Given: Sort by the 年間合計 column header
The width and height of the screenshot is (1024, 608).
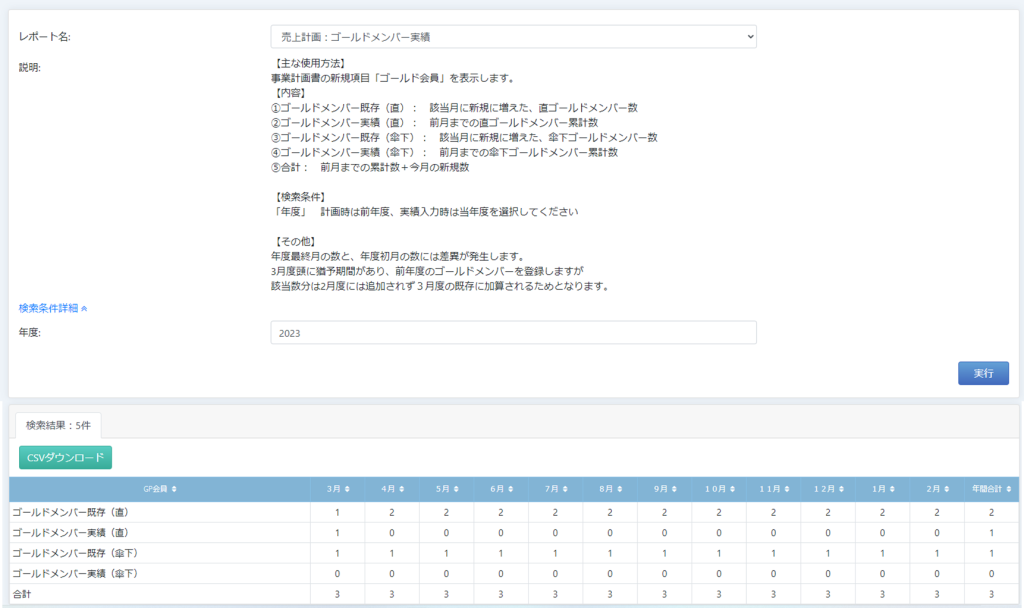Looking at the screenshot, I should click(992, 489).
